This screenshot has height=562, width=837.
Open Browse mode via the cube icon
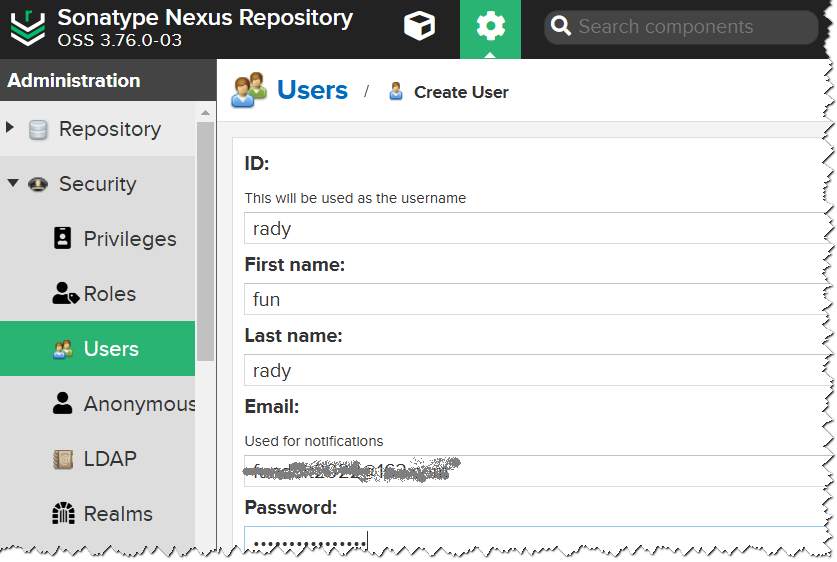[x=420, y=26]
